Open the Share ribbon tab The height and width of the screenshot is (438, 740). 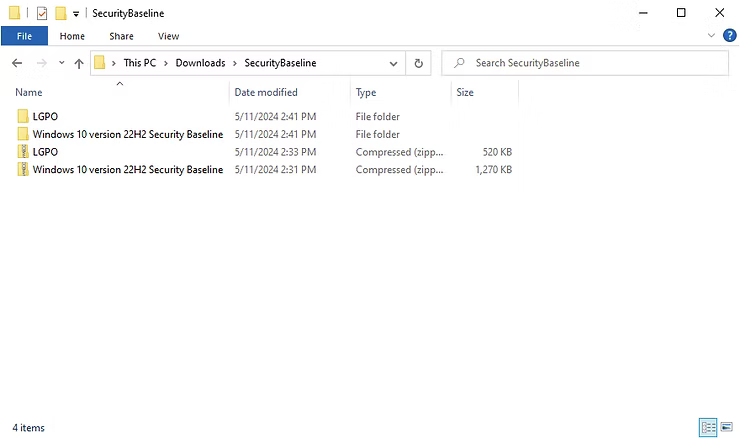pyautogui.click(x=121, y=36)
